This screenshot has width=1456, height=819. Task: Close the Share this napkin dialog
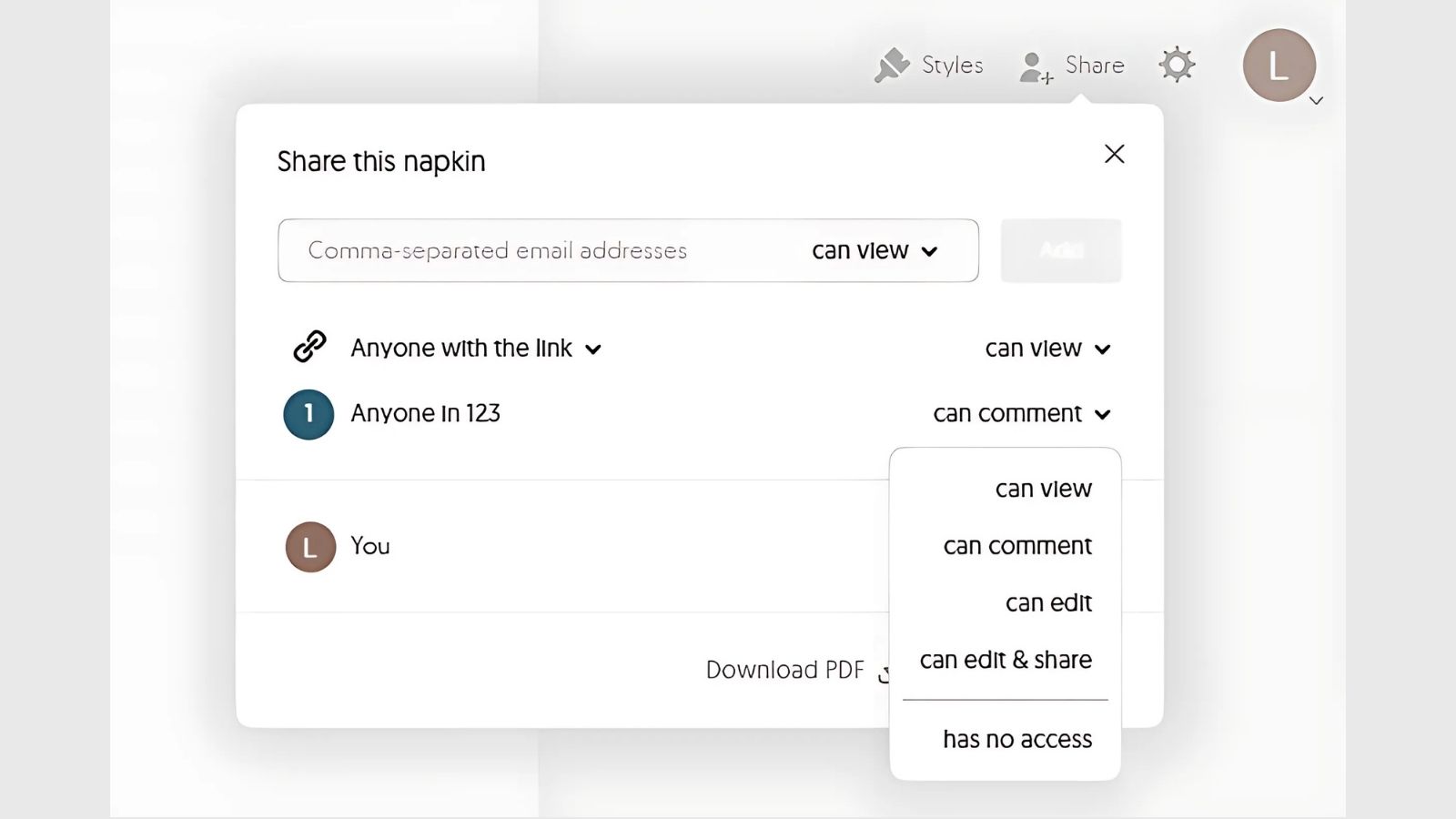(x=1114, y=154)
